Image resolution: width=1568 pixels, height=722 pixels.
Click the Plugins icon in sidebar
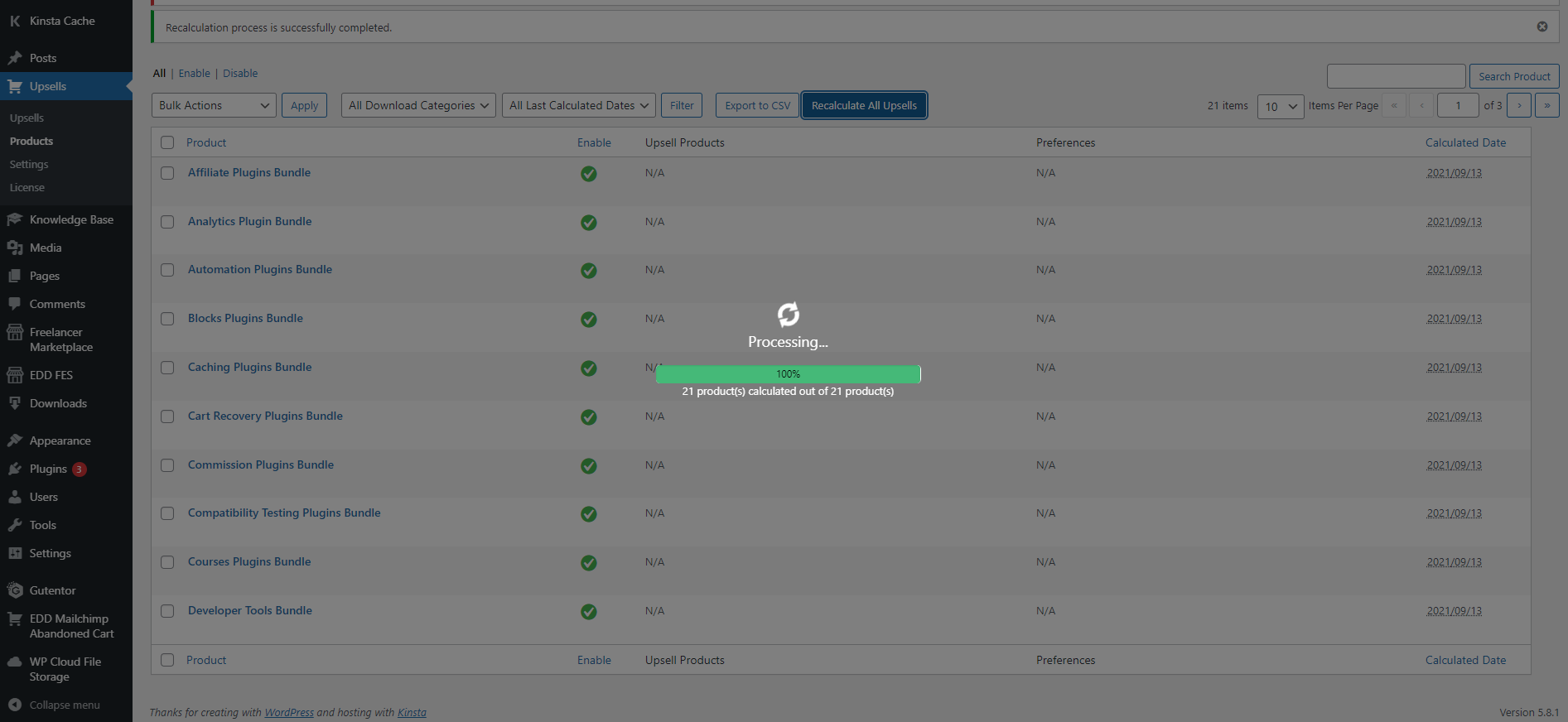(15, 469)
